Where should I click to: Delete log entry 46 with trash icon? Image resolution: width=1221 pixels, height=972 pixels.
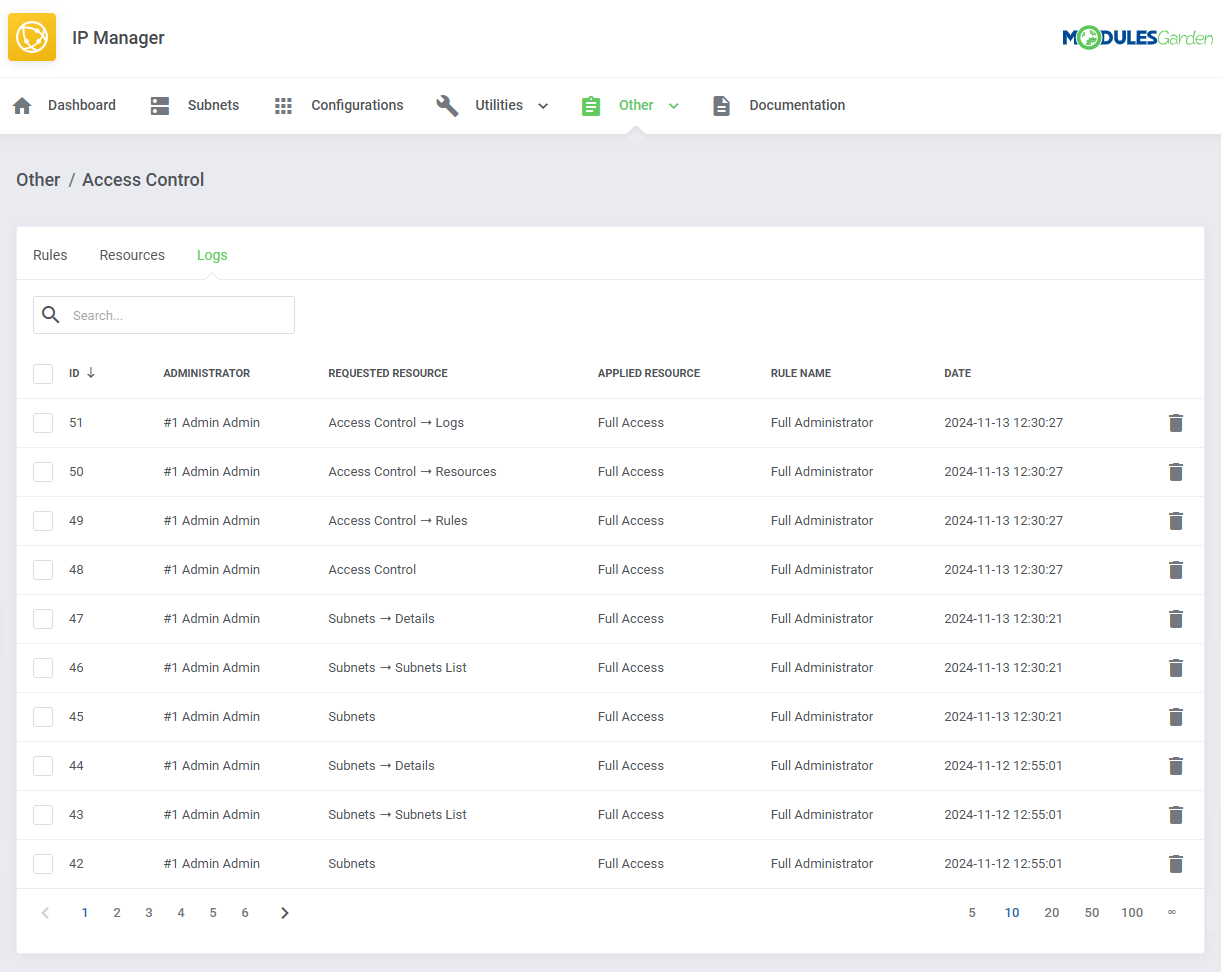click(1176, 668)
